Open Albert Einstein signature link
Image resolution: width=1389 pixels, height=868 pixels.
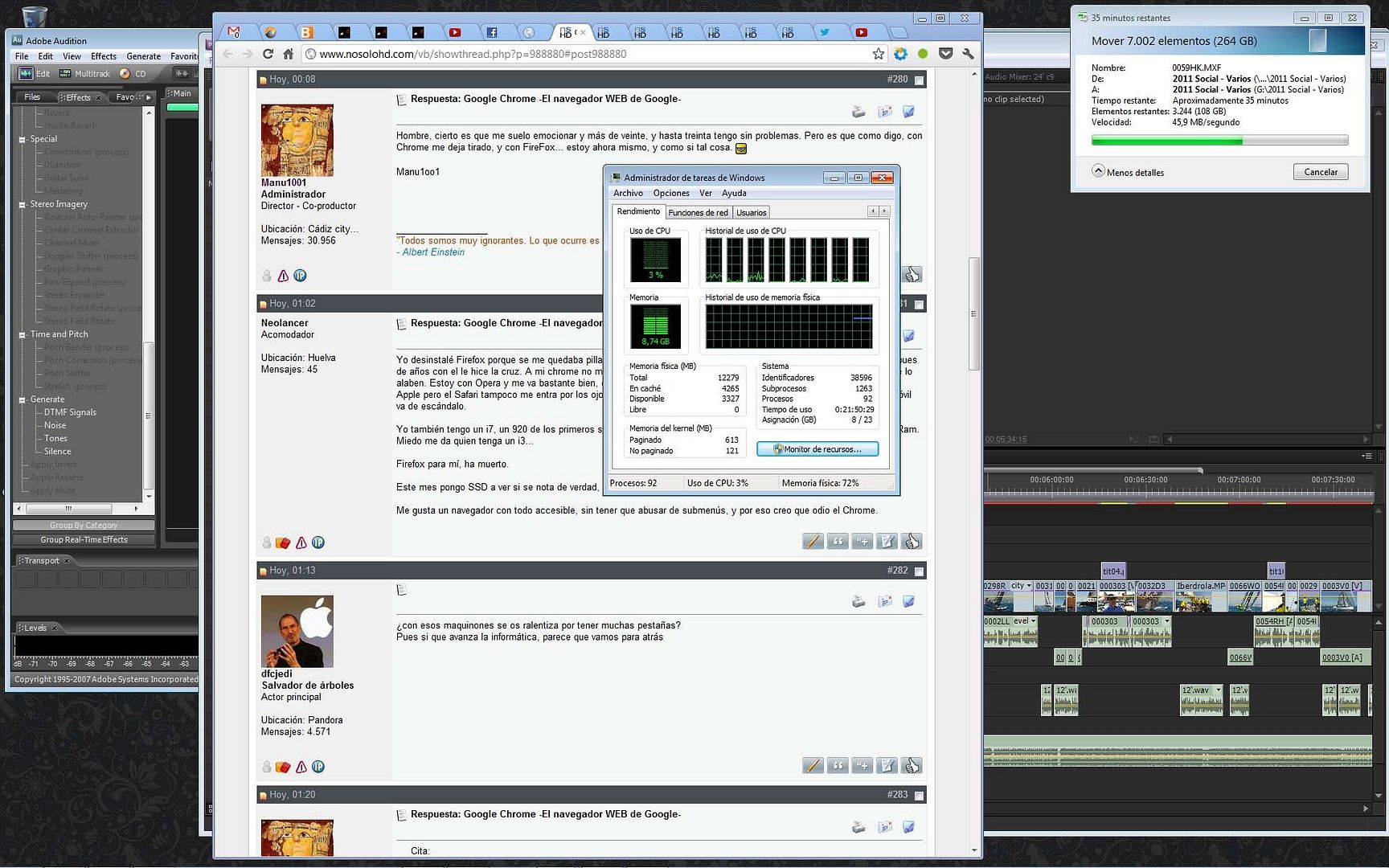pos(433,252)
